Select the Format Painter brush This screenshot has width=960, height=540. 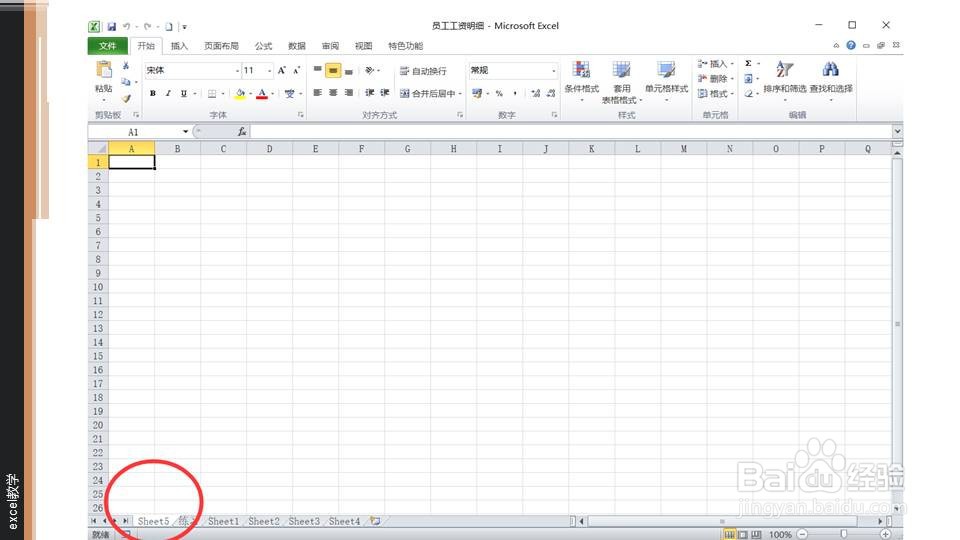(126, 98)
